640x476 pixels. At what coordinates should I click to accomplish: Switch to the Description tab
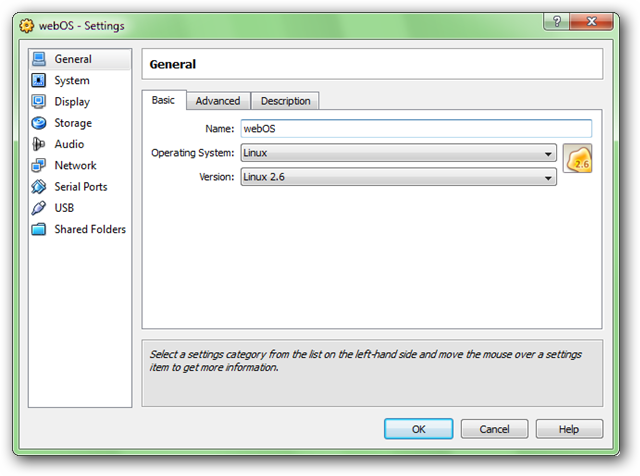click(285, 101)
